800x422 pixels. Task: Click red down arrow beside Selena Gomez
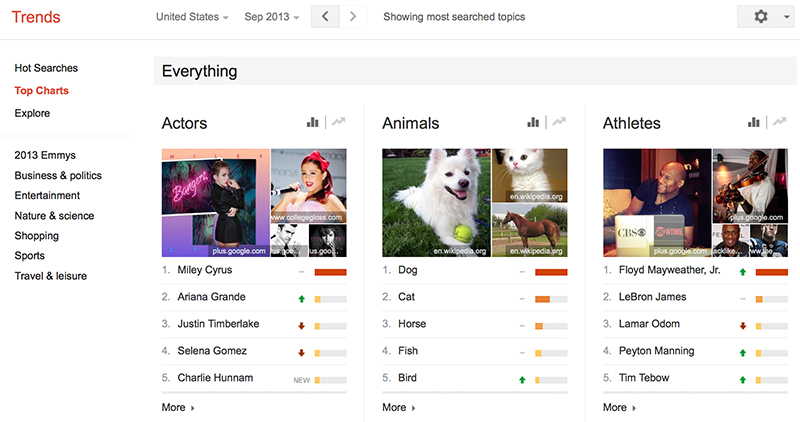click(x=302, y=353)
